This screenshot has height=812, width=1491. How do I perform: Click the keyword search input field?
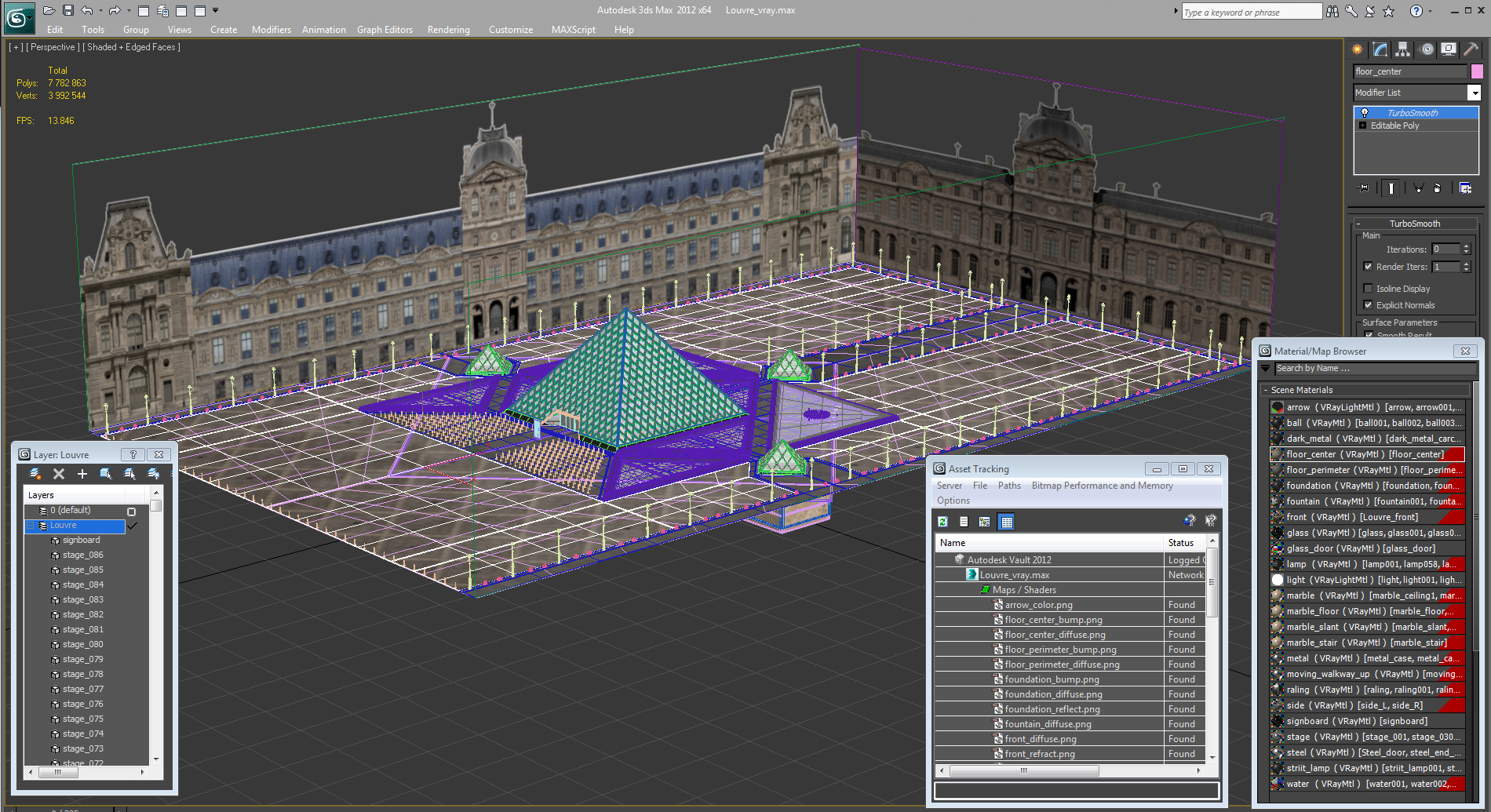(1252, 12)
